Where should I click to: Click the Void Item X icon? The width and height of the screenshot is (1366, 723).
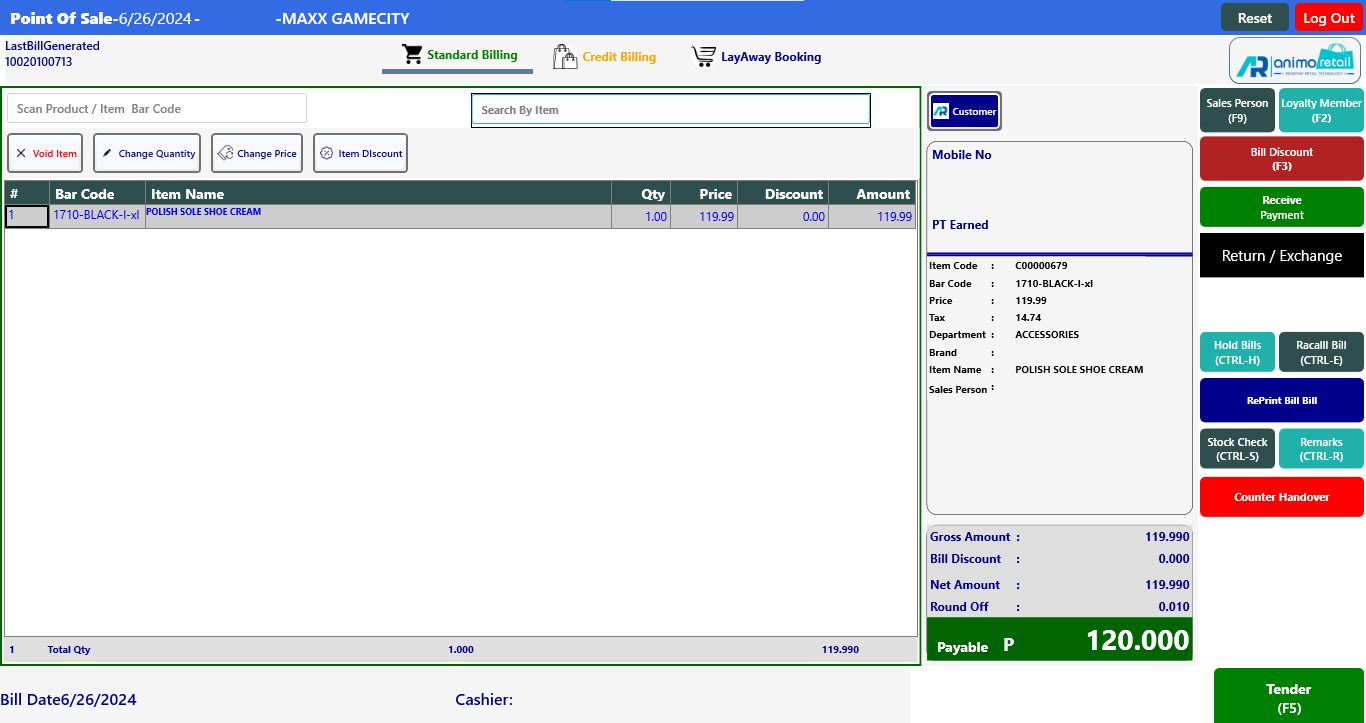(21, 153)
